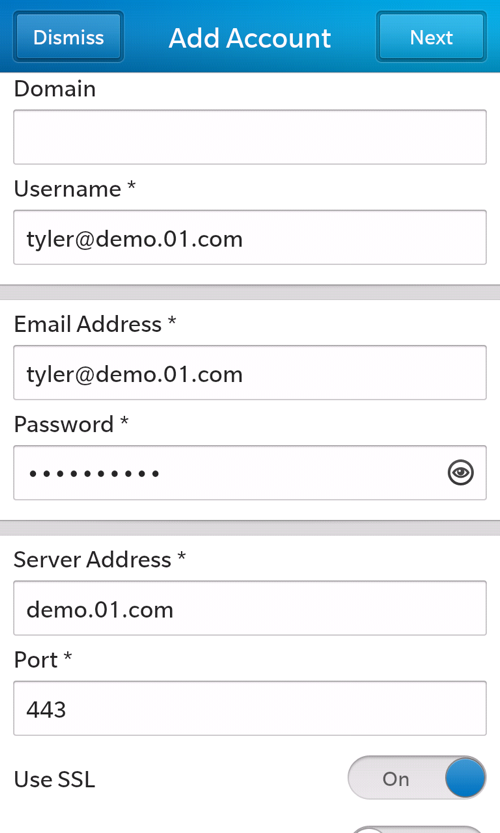500x833 pixels.
Task: Edit the Server Address demo.01.com field
Action: [250, 608]
